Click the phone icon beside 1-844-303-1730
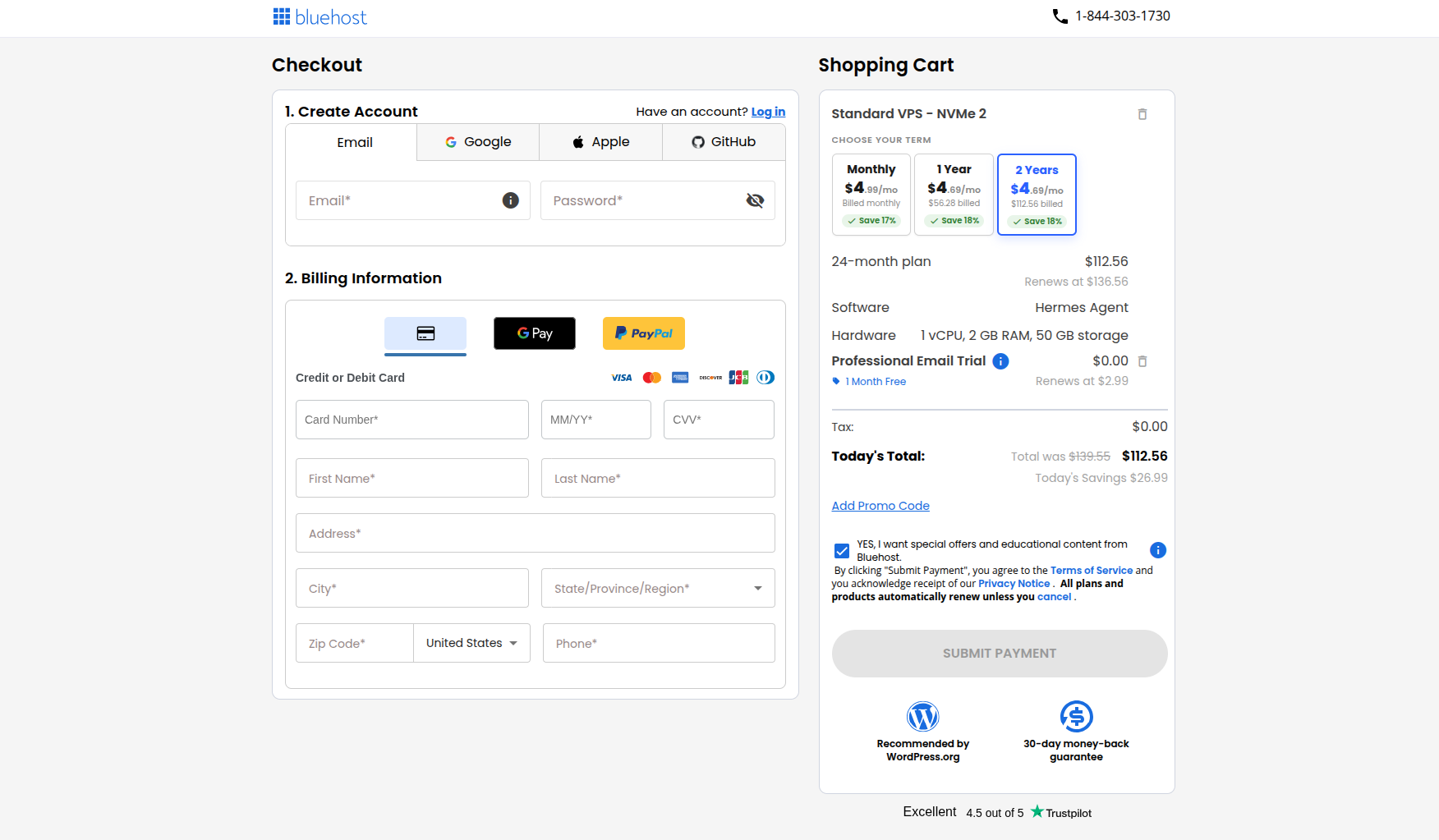This screenshot has height=840, width=1439. coord(1060,16)
